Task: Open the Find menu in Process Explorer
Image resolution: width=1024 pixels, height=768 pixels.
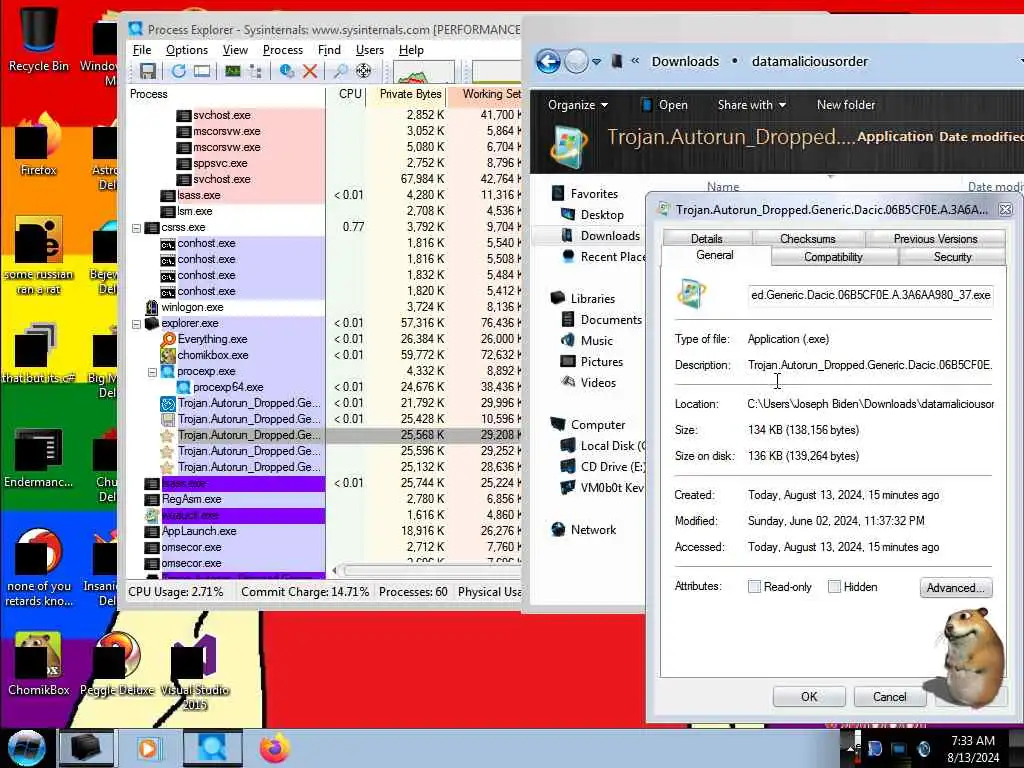Action: coord(329,50)
